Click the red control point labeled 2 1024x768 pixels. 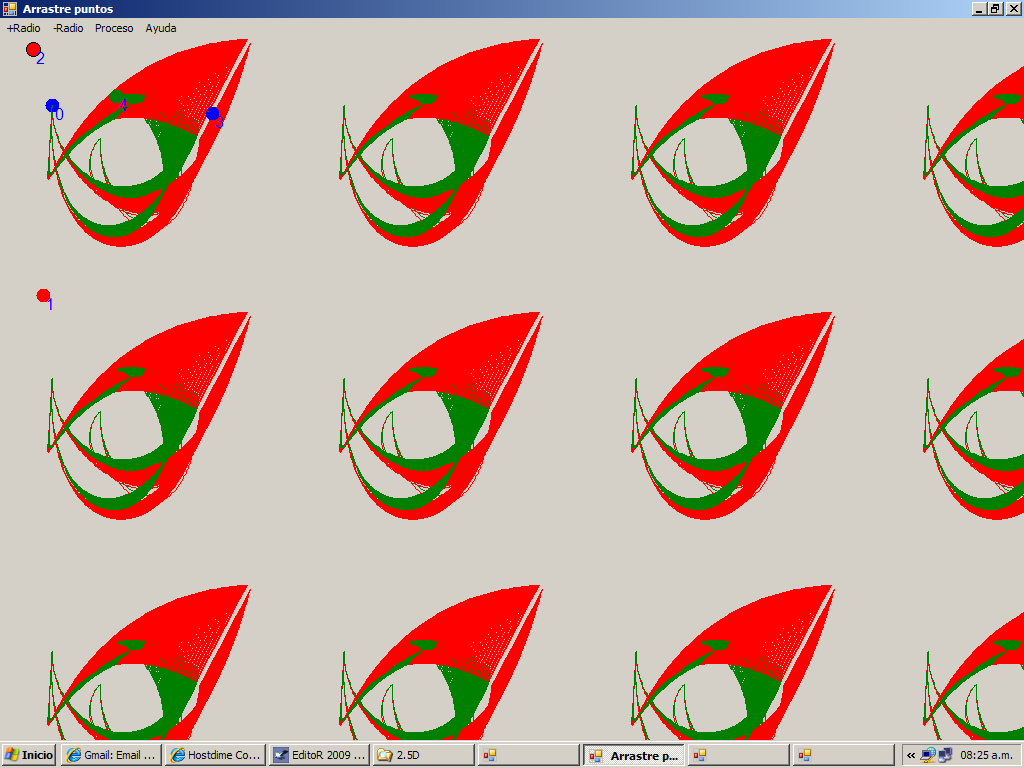coord(33,49)
